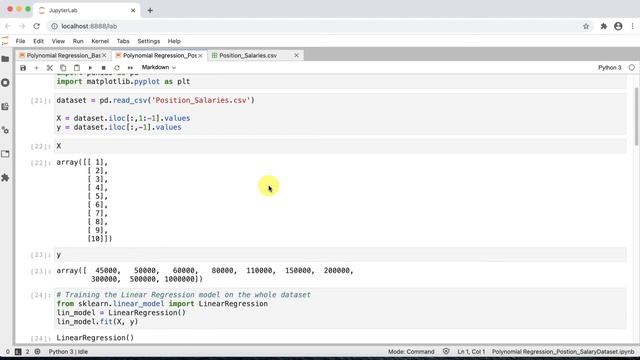Open the File menu
This screenshot has height=360, width=640.
pyautogui.click(x=20, y=41)
